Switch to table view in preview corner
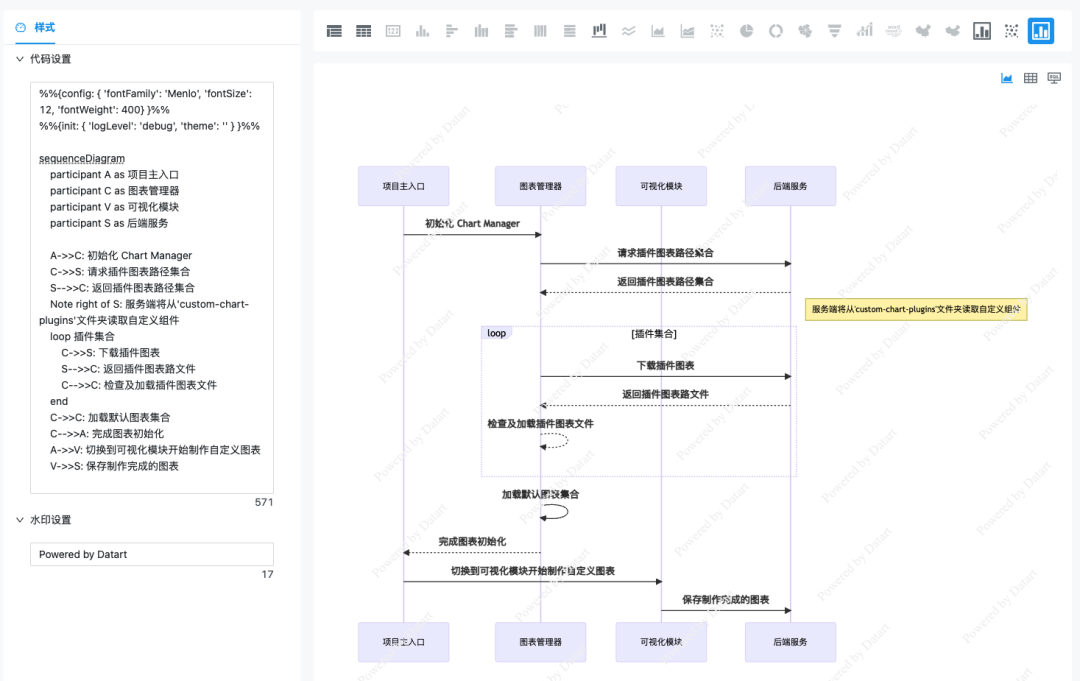The image size is (1080, 681). click(1030, 78)
